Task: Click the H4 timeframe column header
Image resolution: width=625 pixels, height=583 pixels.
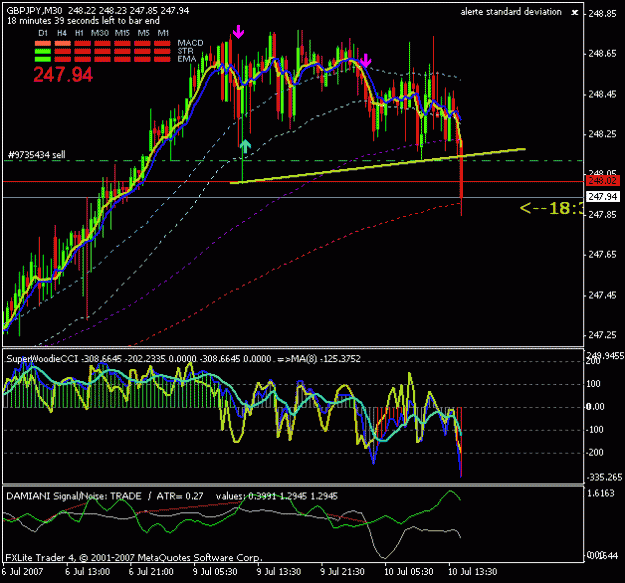Action: click(x=62, y=33)
